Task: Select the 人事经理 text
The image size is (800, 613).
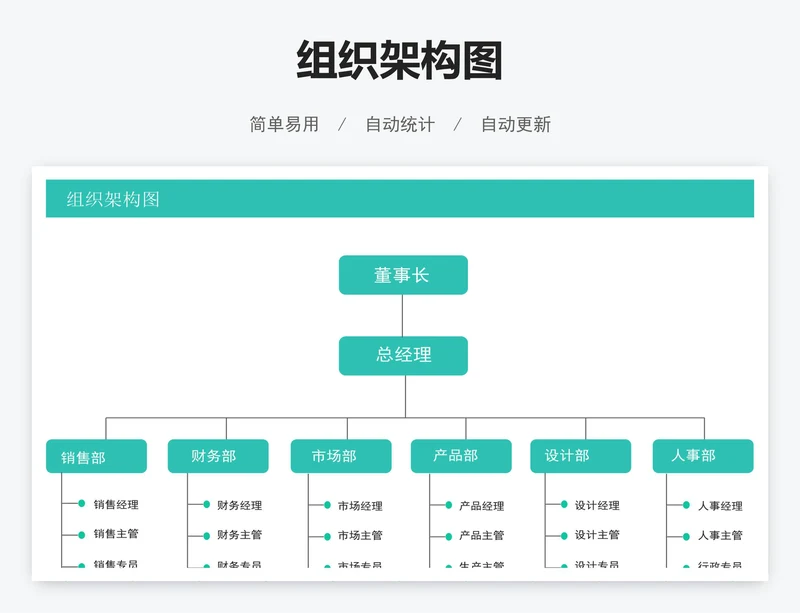Action: click(720, 506)
